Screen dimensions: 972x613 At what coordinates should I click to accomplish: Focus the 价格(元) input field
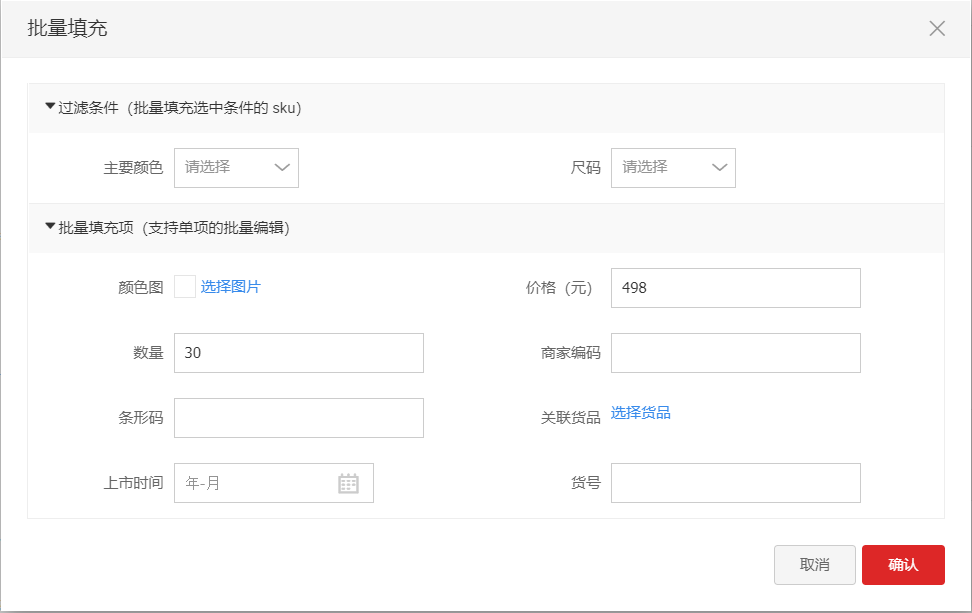click(x=736, y=288)
